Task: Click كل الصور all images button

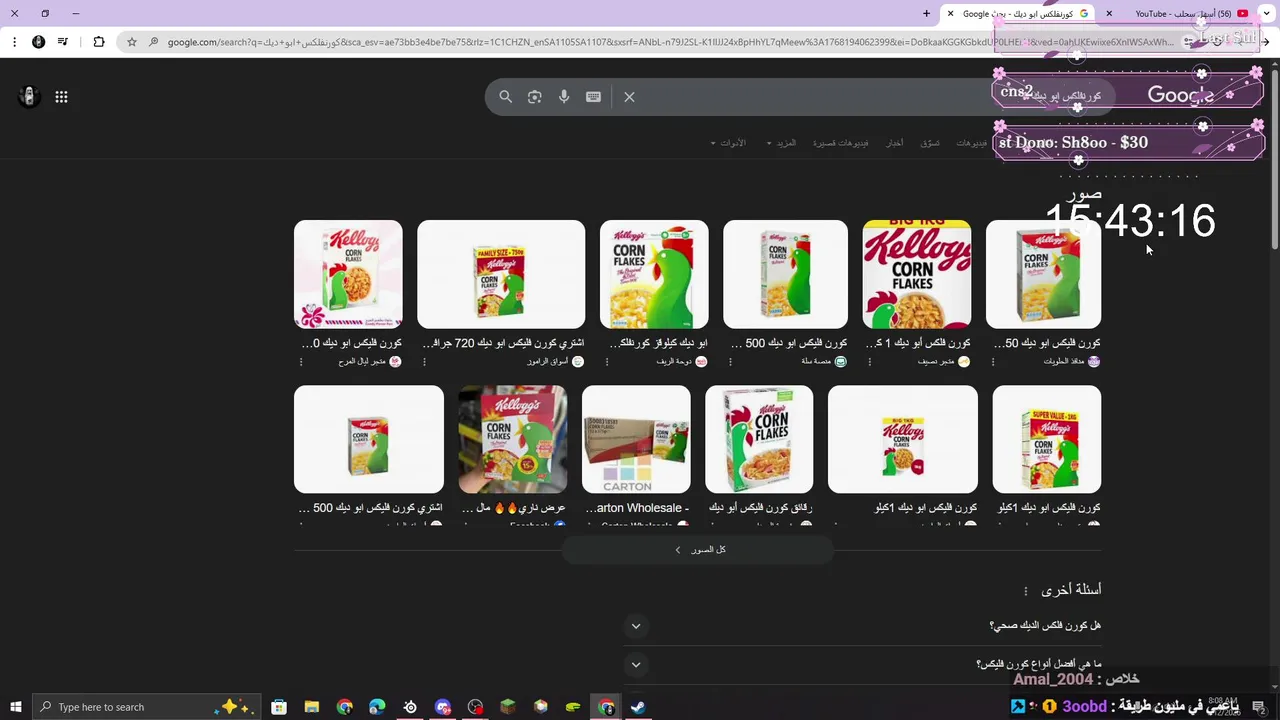Action: (698, 550)
